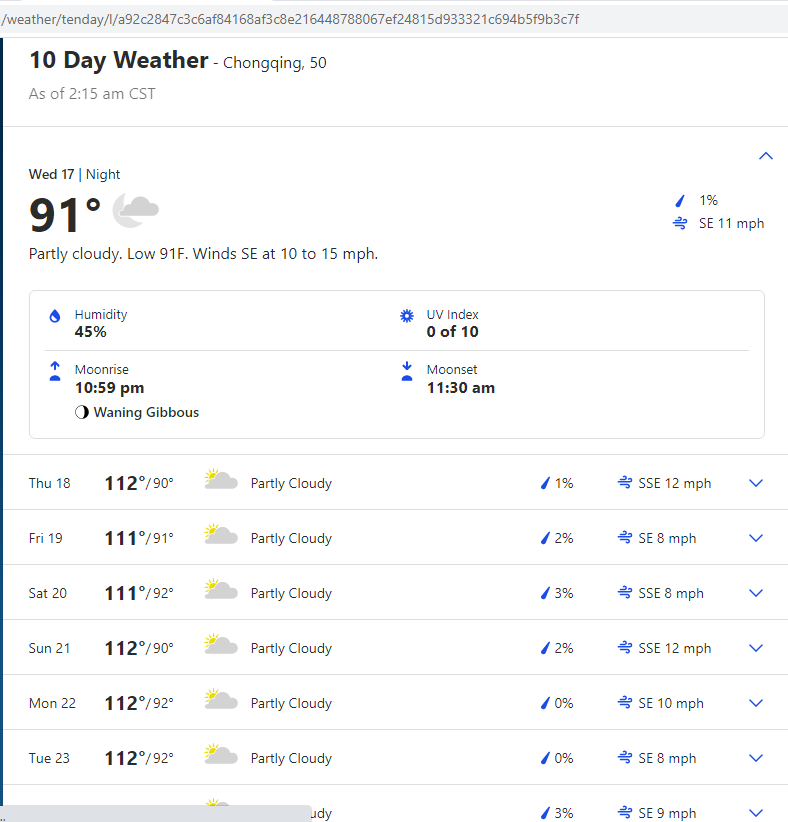The height and width of the screenshot is (822, 788).
Task: Click the Humidity droplet icon
Action: point(55,316)
